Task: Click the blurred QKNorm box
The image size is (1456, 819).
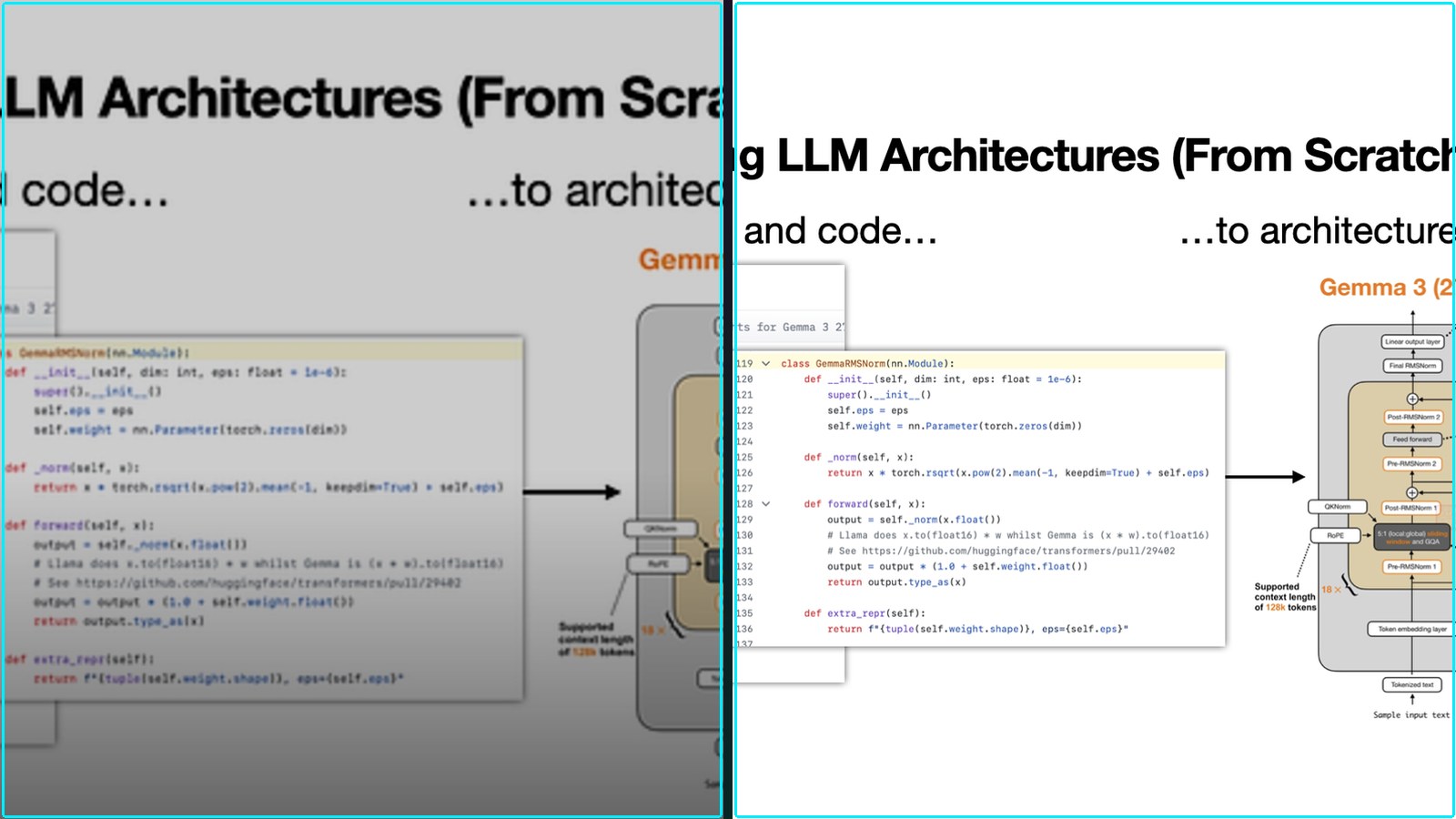Action: point(661,529)
